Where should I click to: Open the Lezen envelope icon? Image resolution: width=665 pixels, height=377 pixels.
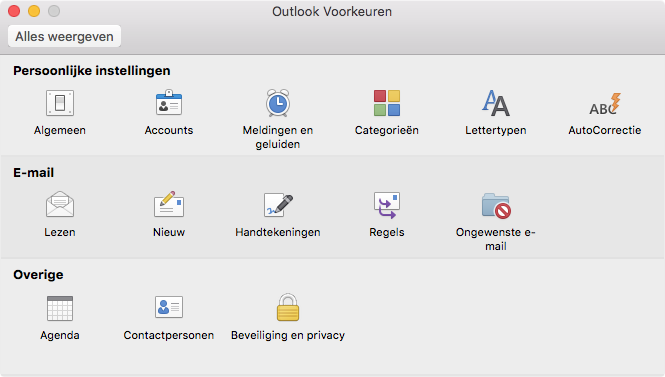click(x=60, y=204)
